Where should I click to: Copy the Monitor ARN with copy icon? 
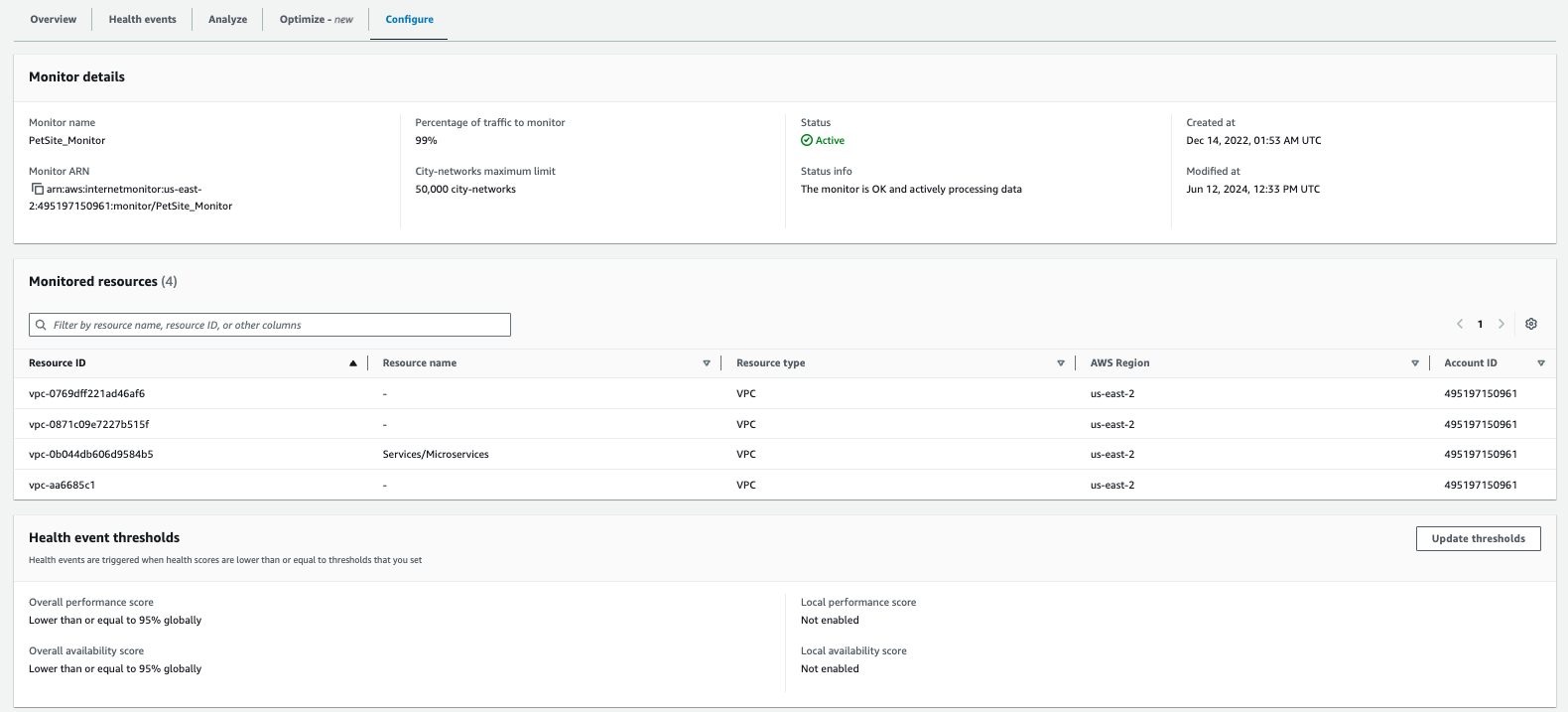(38, 189)
